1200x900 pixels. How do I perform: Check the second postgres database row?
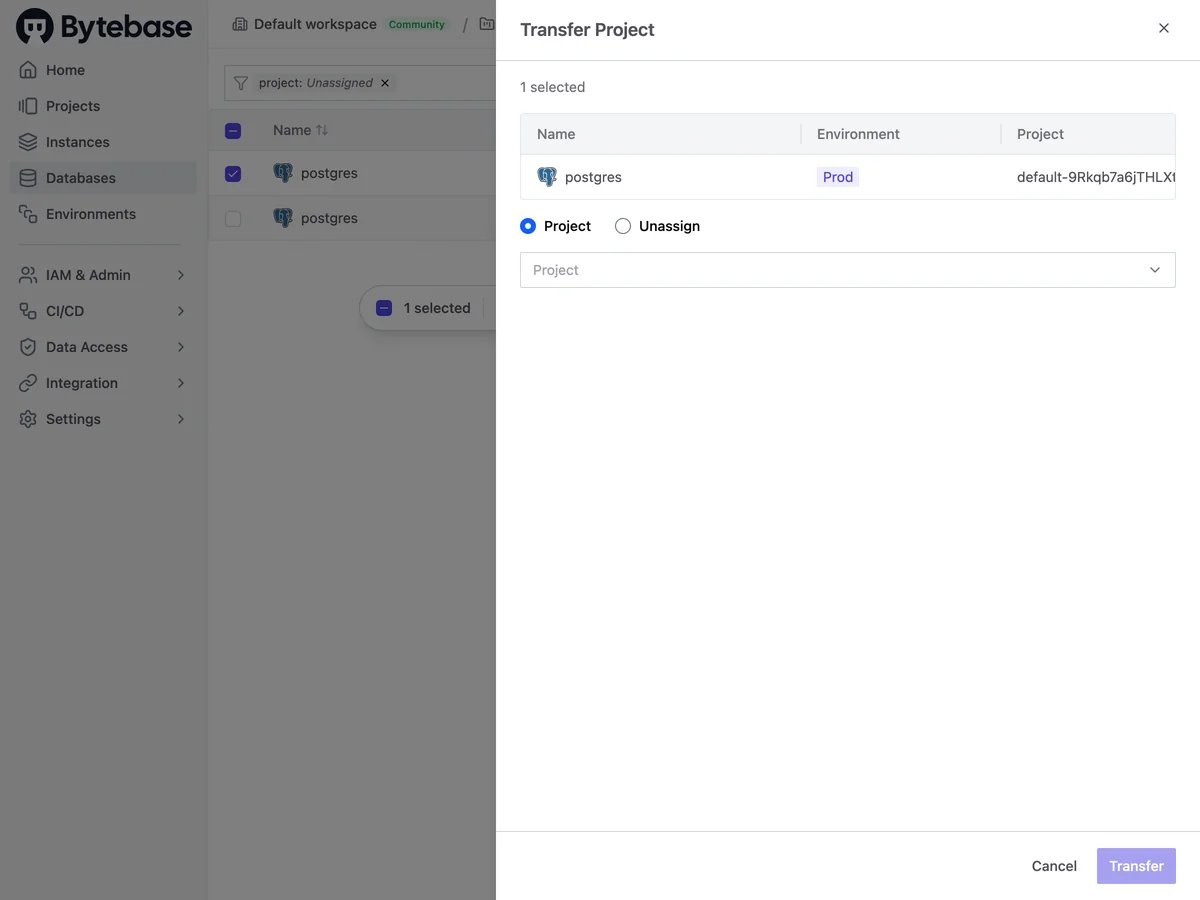click(x=233, y=219)
